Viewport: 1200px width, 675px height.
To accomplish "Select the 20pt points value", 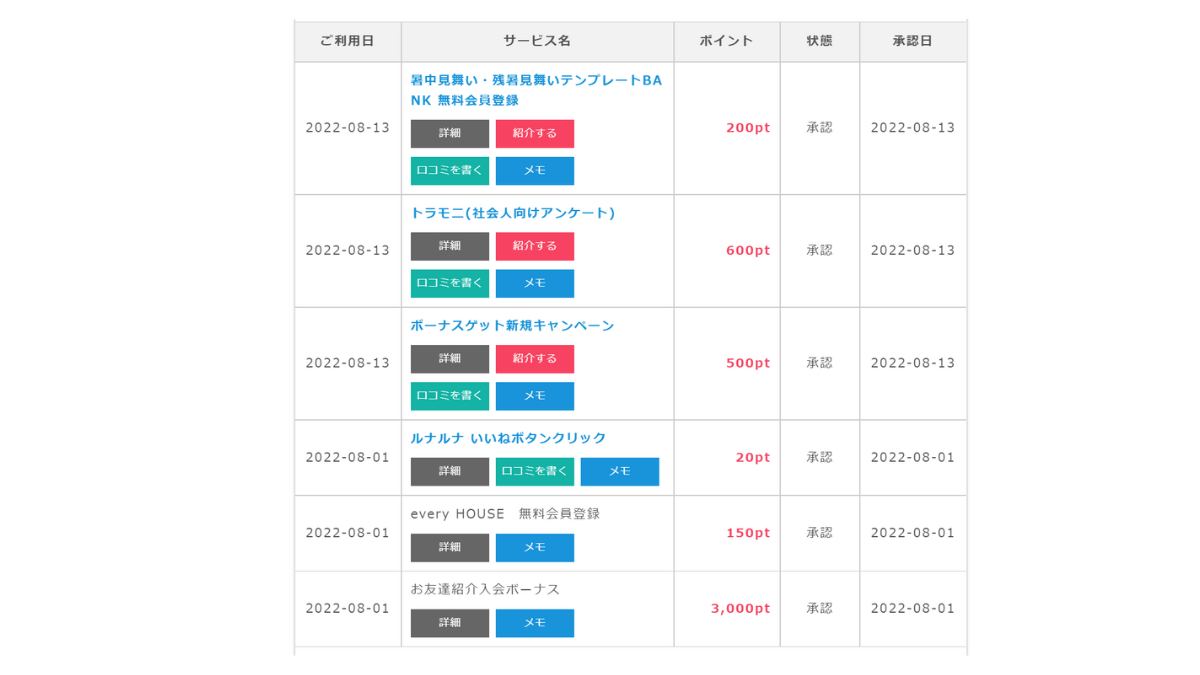I will pos(753,457).
